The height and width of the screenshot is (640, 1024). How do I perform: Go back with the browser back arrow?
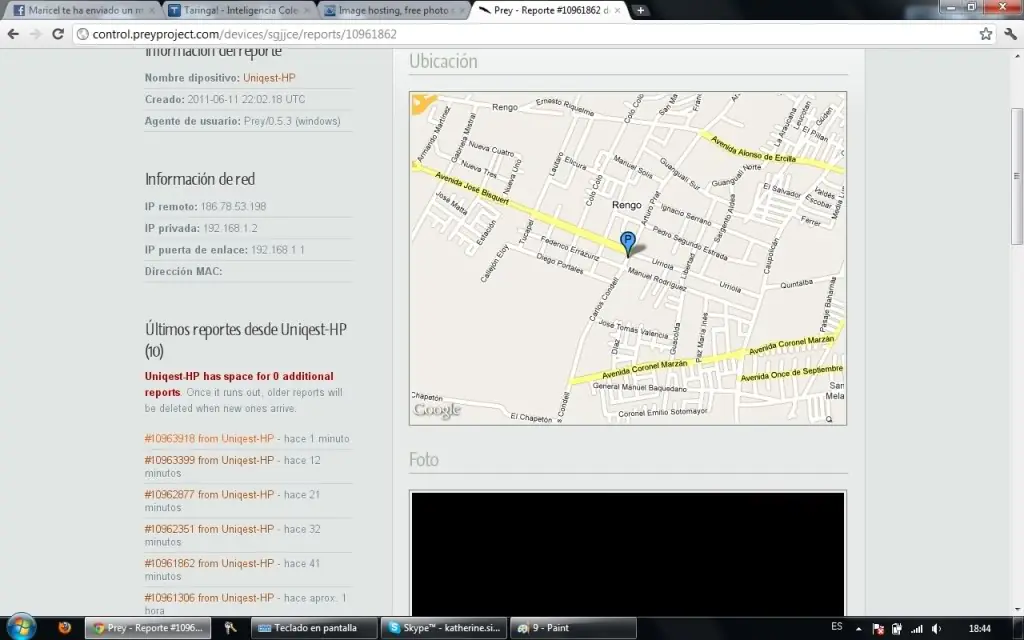pyautogui.click(x=13, y=34)
